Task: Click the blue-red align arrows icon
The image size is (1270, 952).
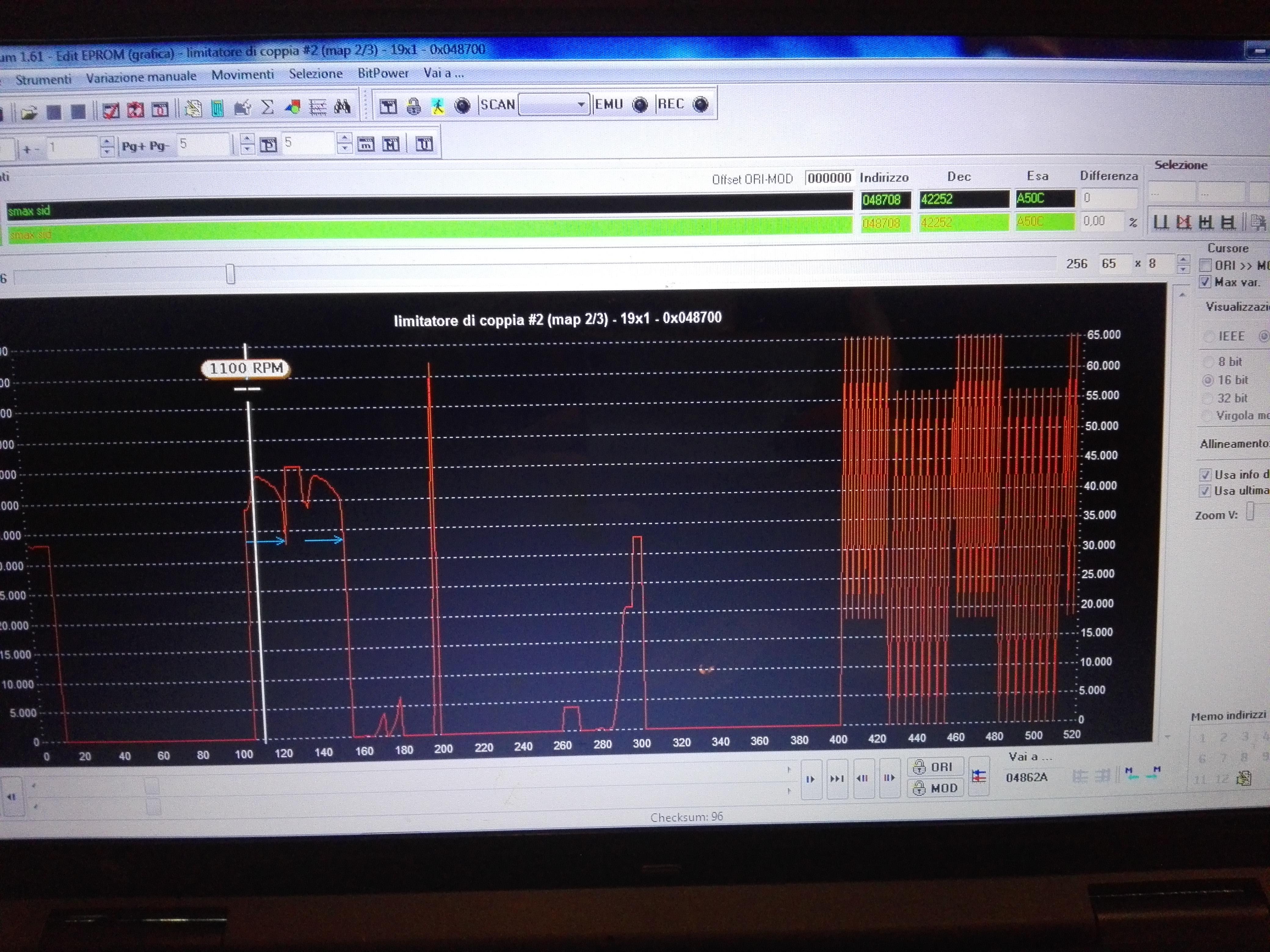Action: click(978, 777)
